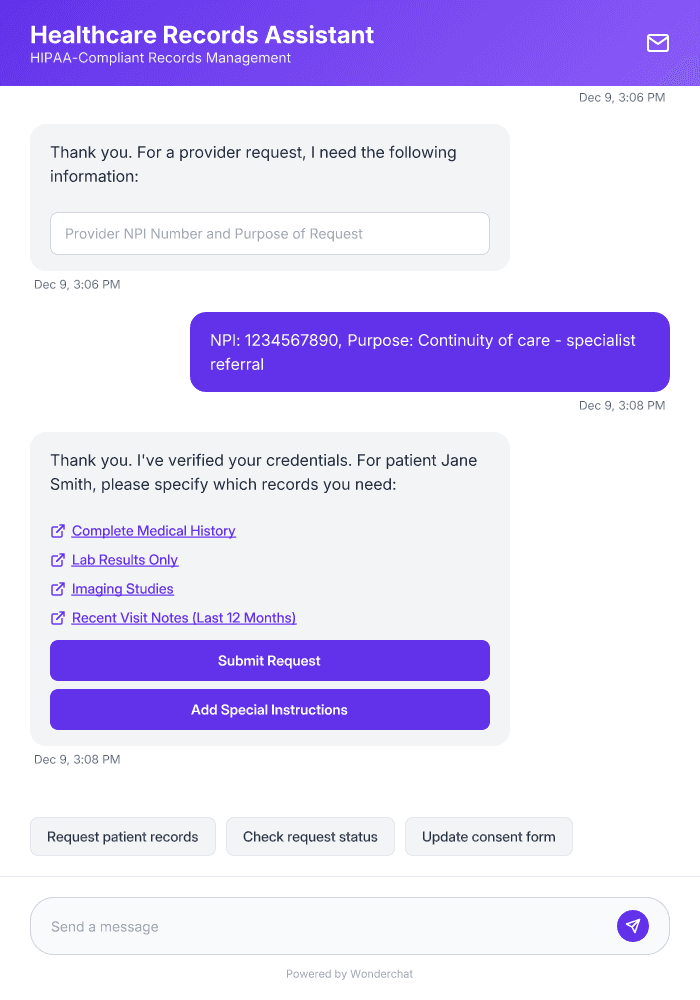Click the send message paper plane icon
Image resolution: width=700 pixels, height=1000 pixels.
tap(632, 925)
